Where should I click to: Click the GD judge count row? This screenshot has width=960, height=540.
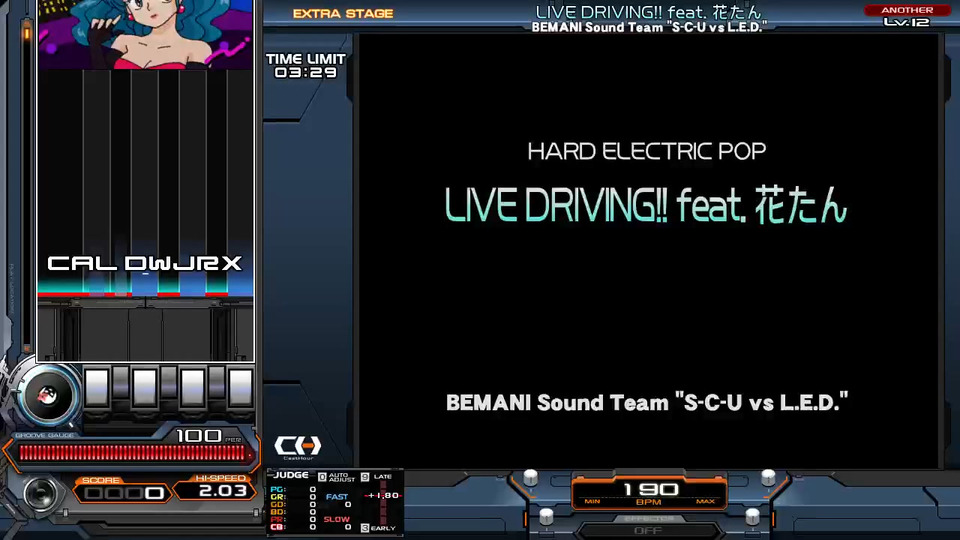click(293, 504)
